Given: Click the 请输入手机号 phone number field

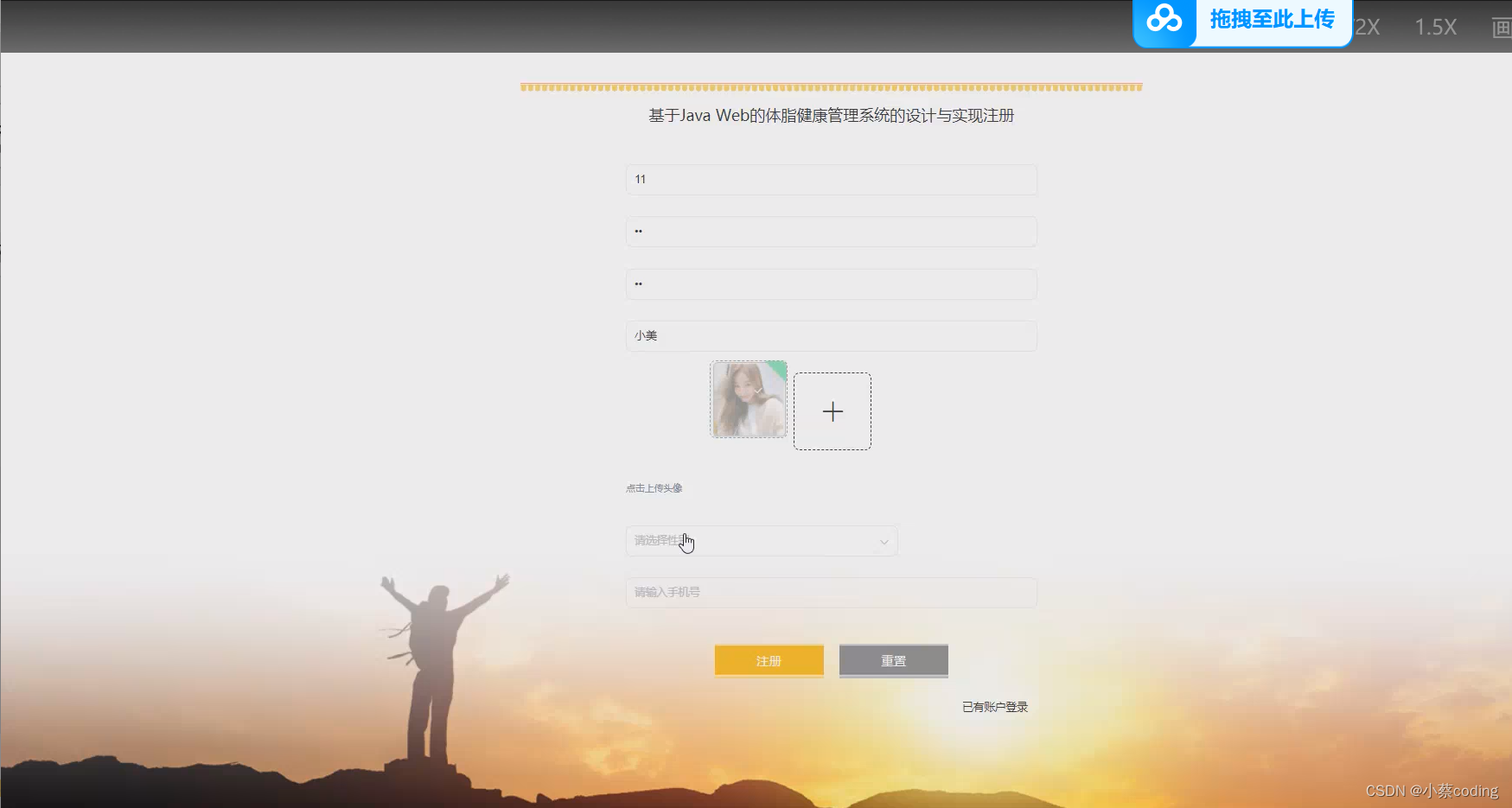Looking at the screenshot, I should 831,592.
